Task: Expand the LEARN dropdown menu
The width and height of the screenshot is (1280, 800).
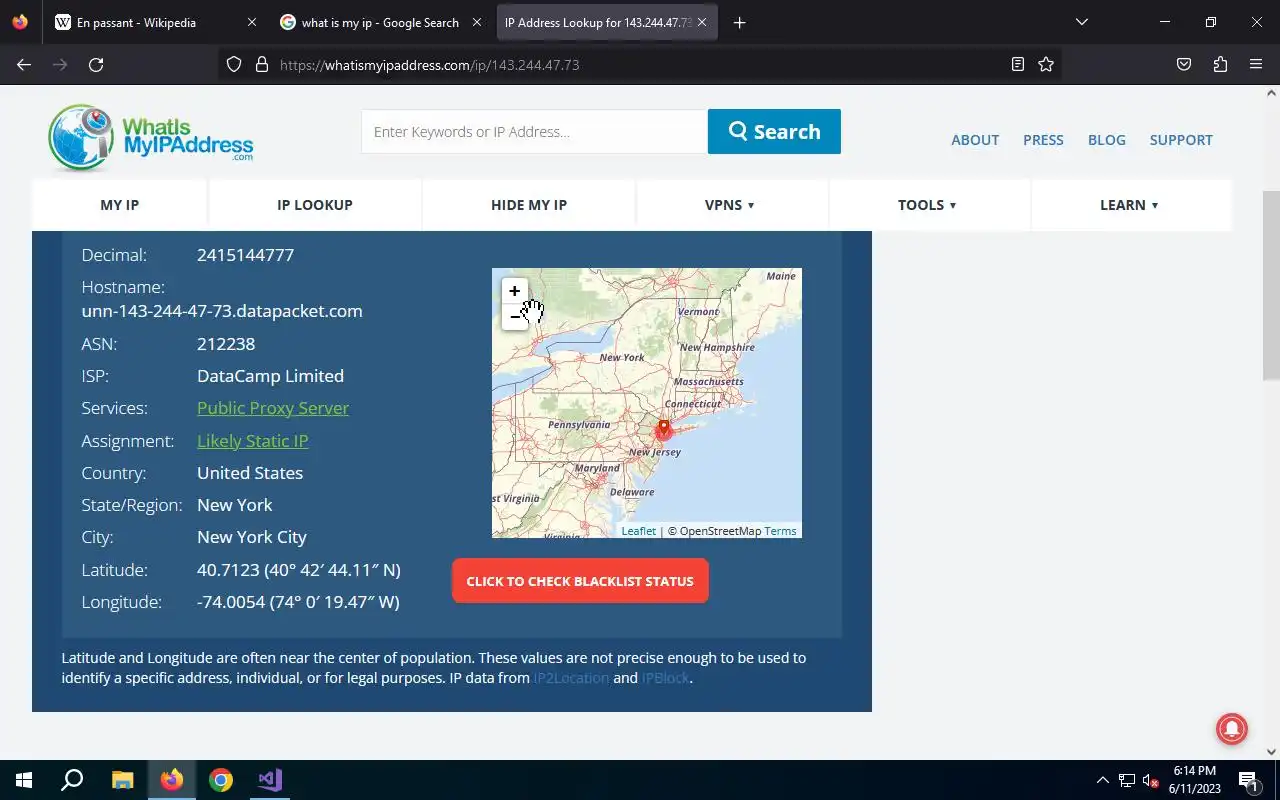Action: [1129, 205]
